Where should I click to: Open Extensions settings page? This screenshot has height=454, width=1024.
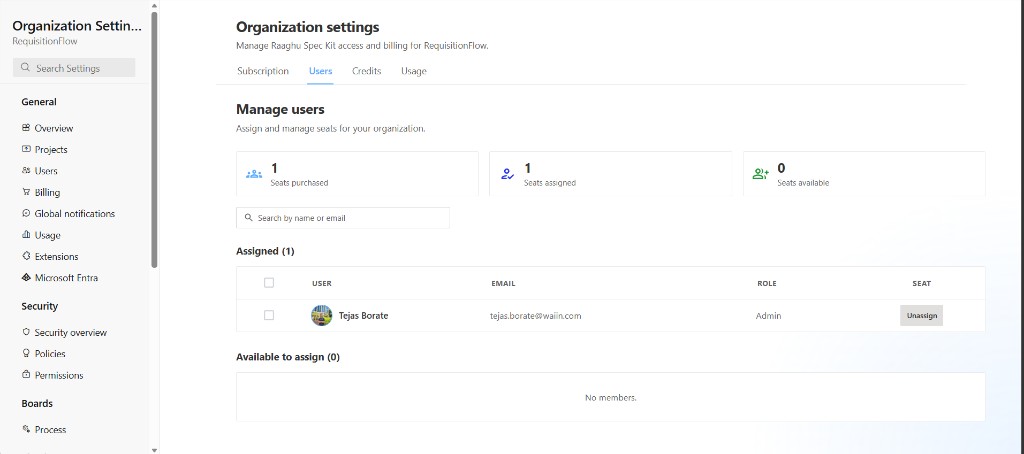(x=56, y=256)
